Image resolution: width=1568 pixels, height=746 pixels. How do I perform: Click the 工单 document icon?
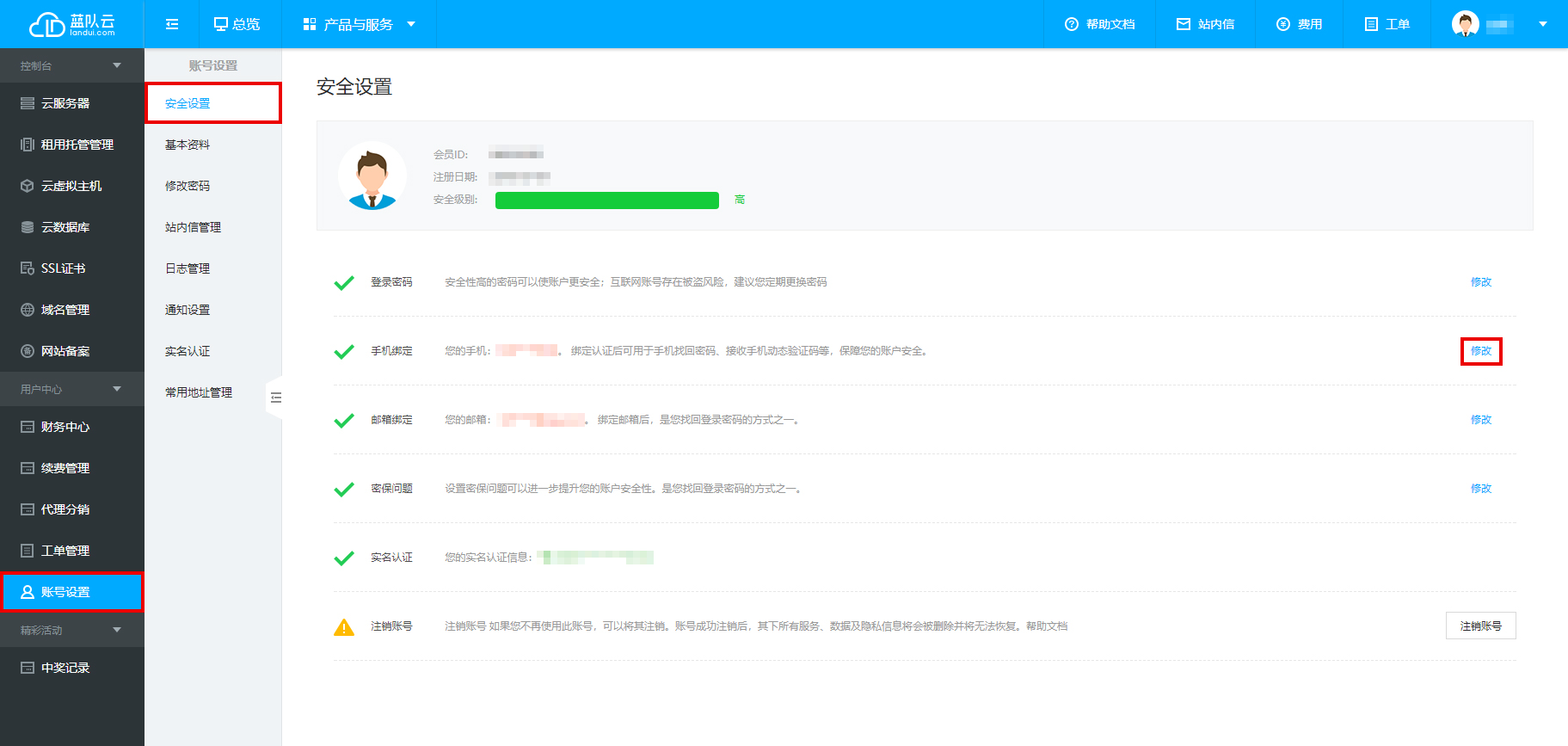click(1371, 24)
